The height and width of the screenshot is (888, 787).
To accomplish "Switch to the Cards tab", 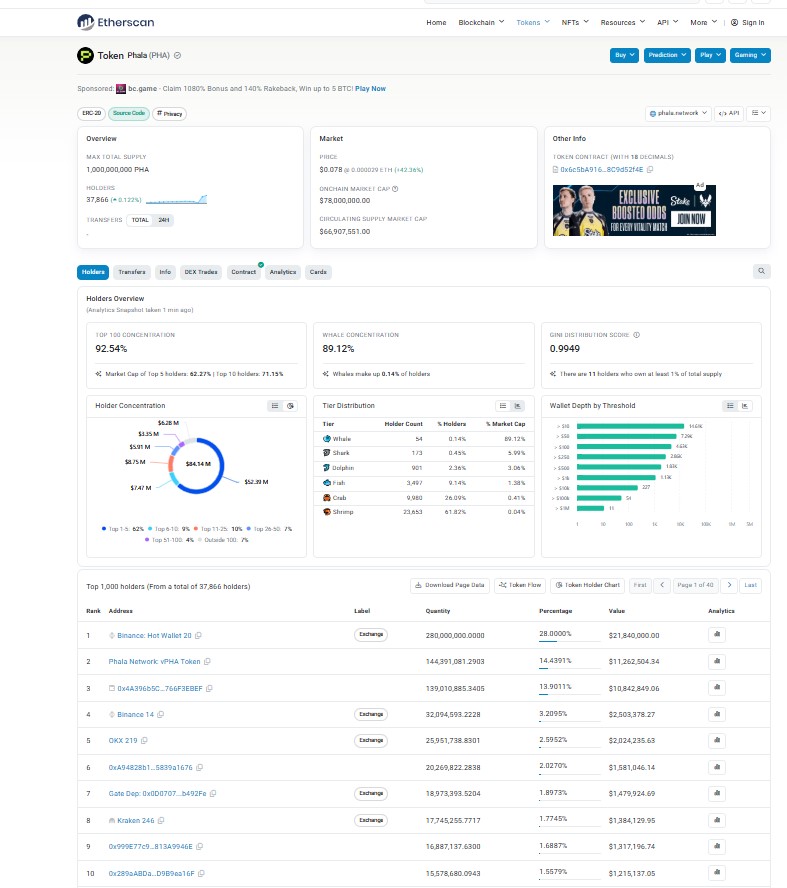I will (318, 272).
